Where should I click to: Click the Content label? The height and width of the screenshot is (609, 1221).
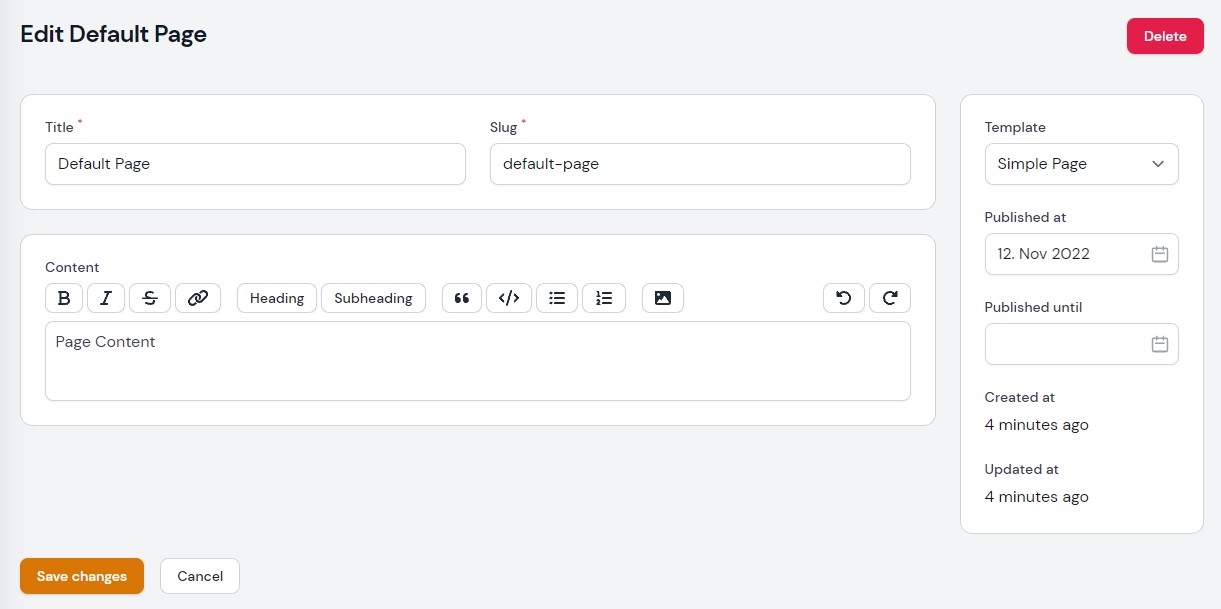click(72, 267)
